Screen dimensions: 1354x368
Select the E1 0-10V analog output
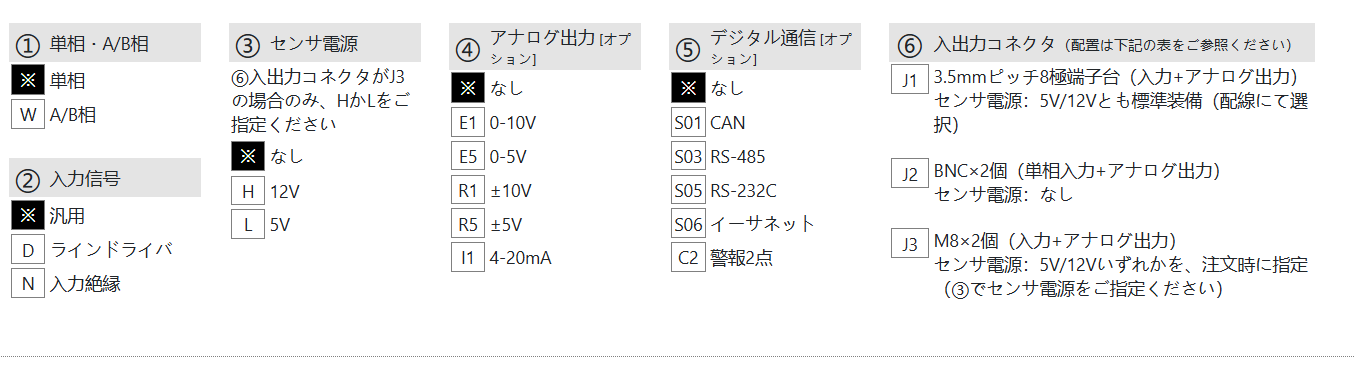point(468,123)
